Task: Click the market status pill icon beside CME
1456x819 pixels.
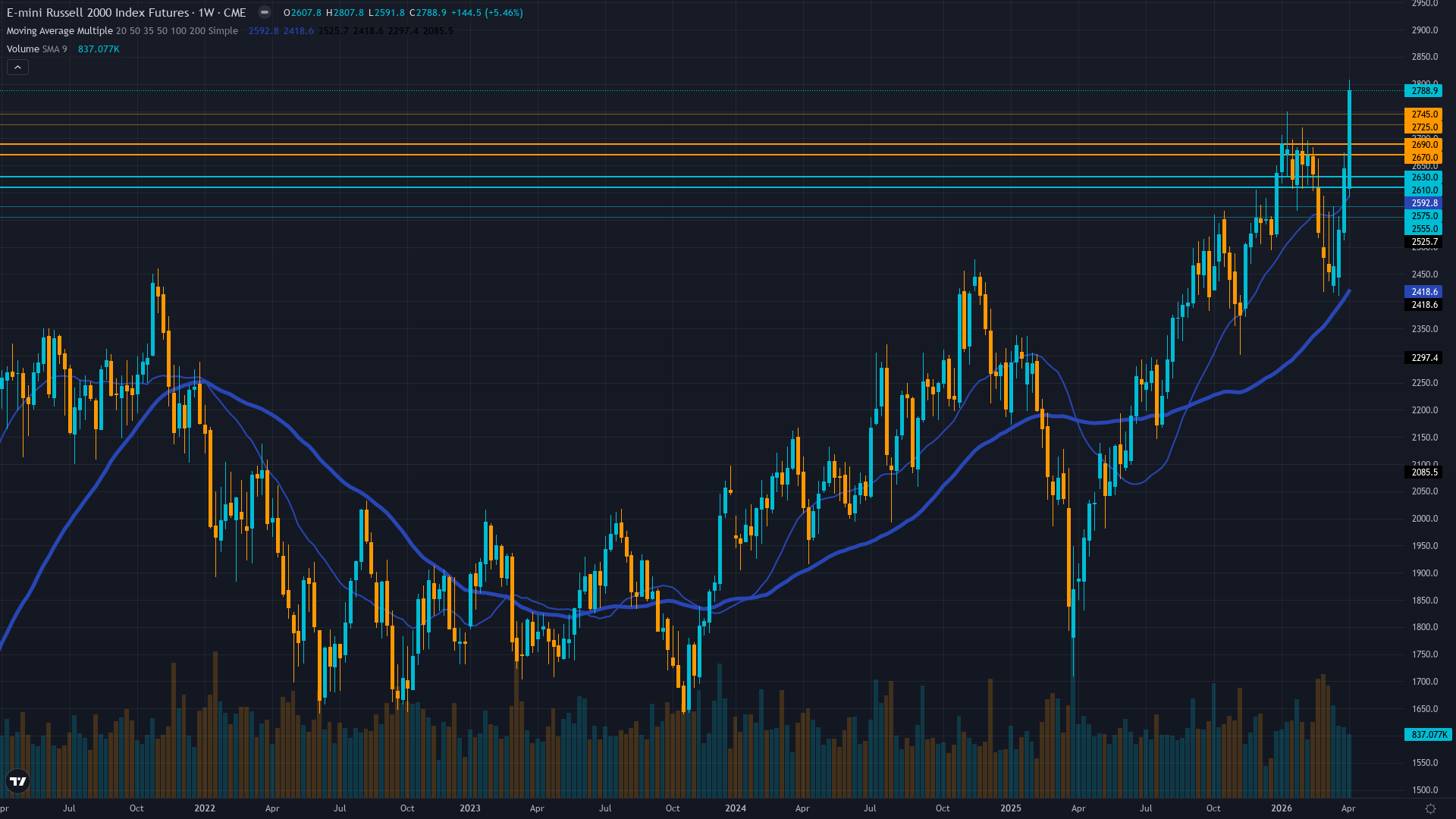Action: [264, 12]
